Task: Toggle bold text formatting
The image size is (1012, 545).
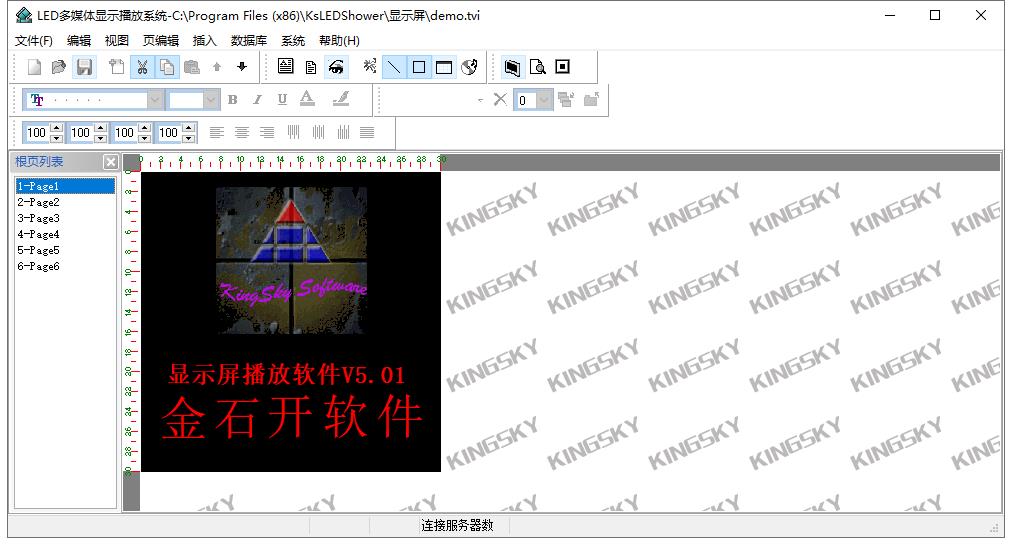Action: coord(232,100)
